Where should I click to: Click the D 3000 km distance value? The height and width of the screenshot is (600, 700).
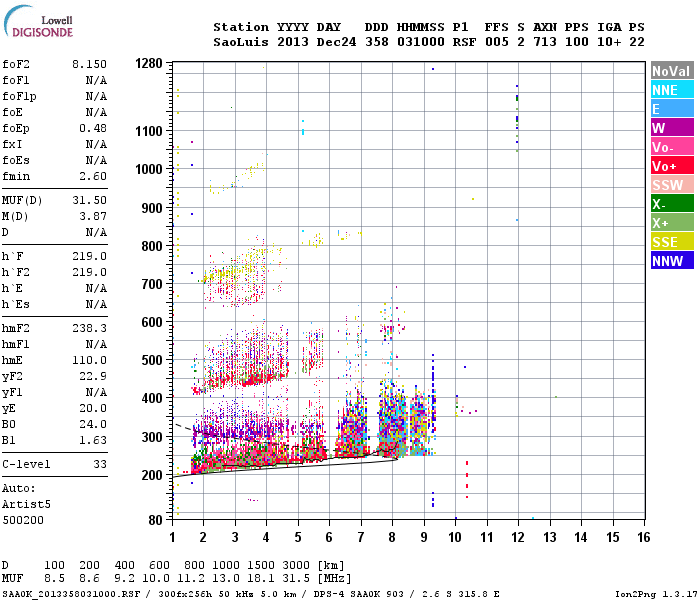point(296,566)
